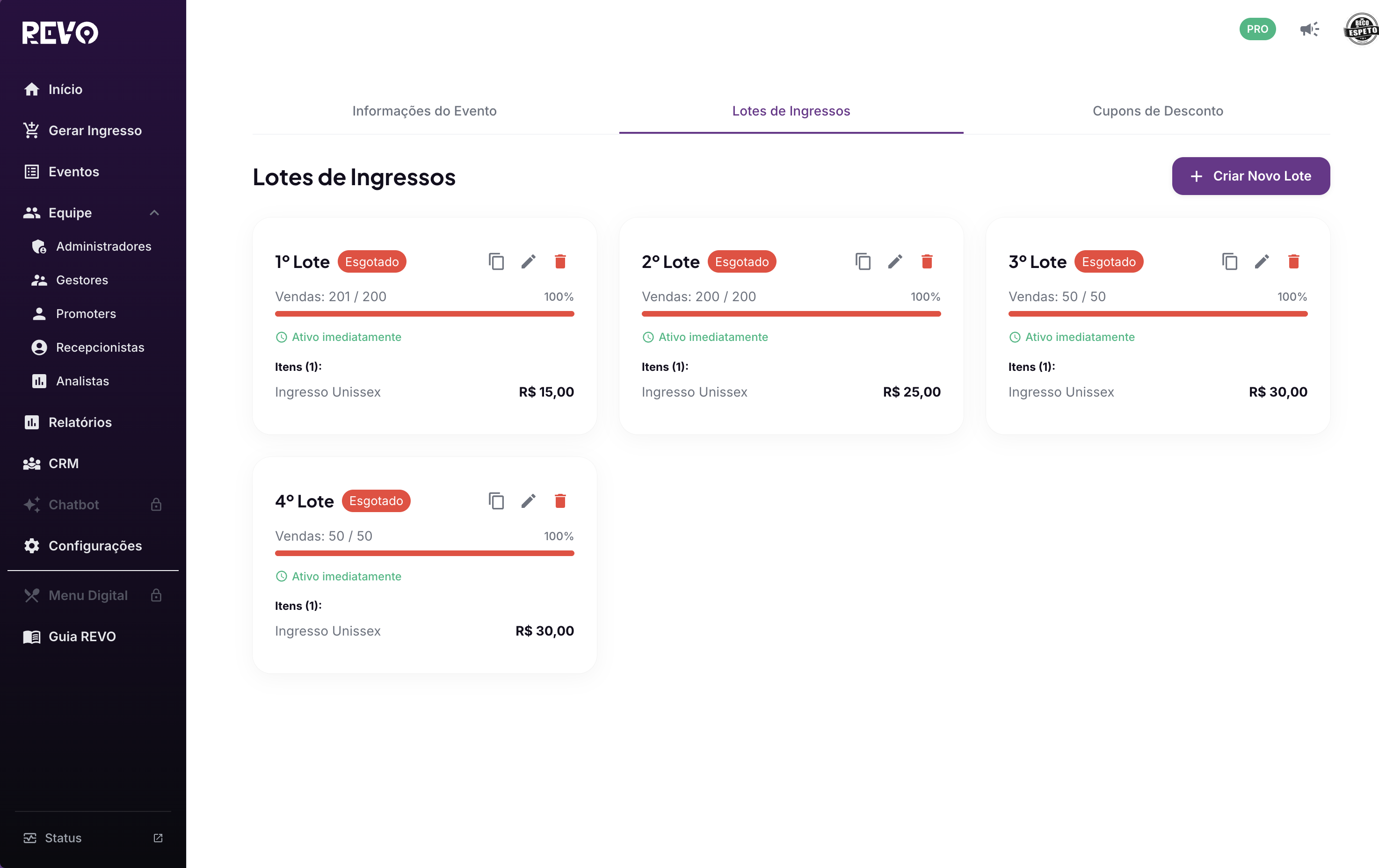Open Promoters under Equipe

tap(93, 314)
